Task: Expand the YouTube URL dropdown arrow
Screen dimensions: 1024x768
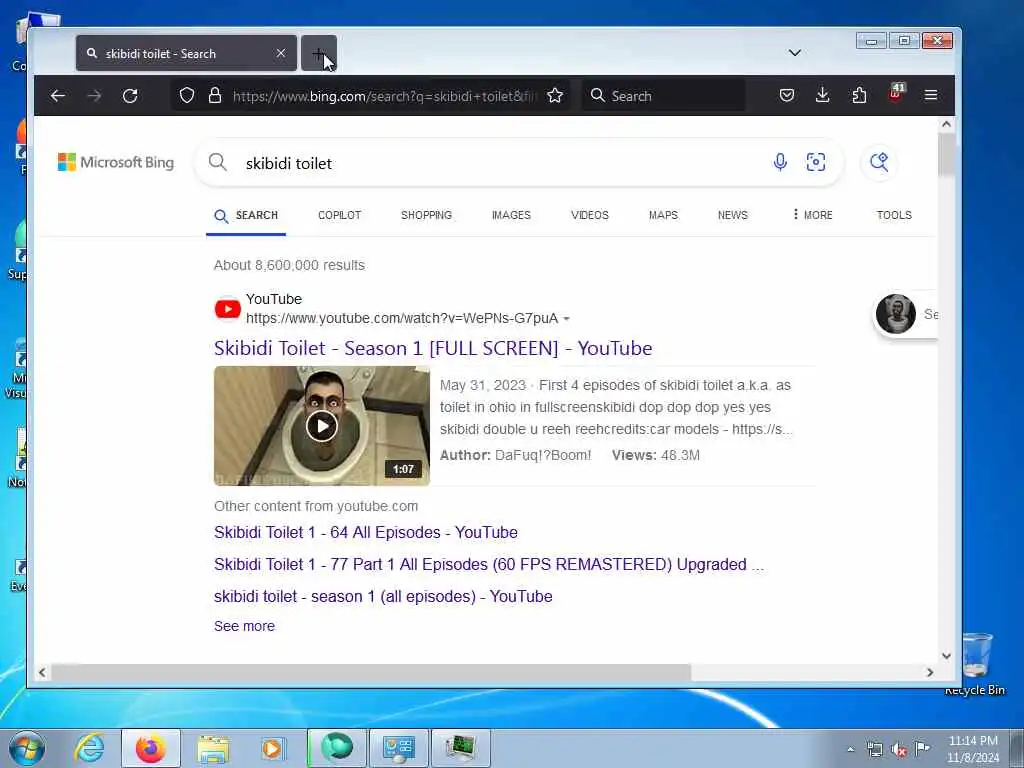Action: pyautogui.click(x=566, y=319)
